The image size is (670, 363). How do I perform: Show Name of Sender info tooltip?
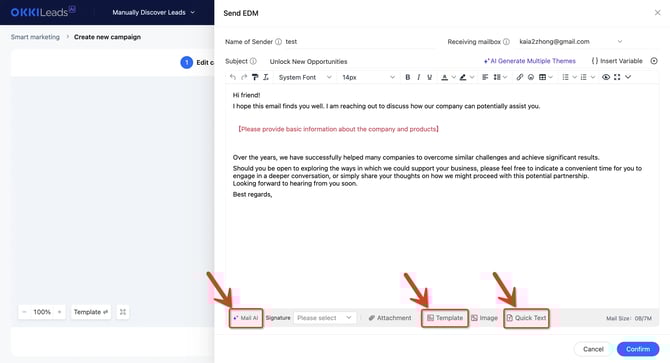(x=279, y=41)
